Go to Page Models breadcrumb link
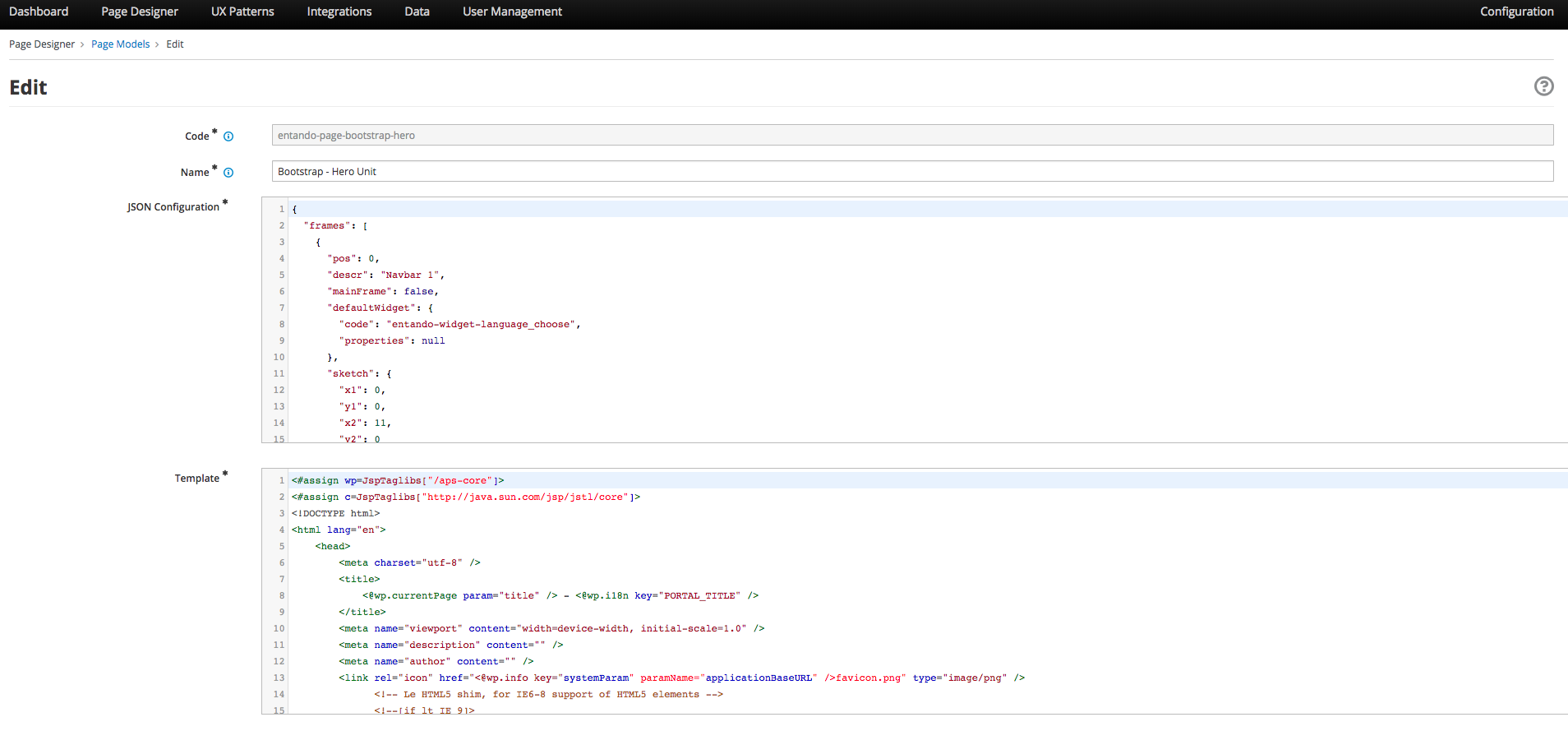This screenshot has height=731, width=1568. (121, 44)
